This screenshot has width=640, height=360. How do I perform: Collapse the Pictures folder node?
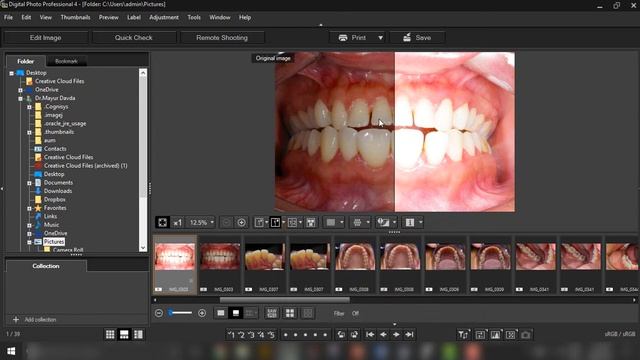pos(29,242)
